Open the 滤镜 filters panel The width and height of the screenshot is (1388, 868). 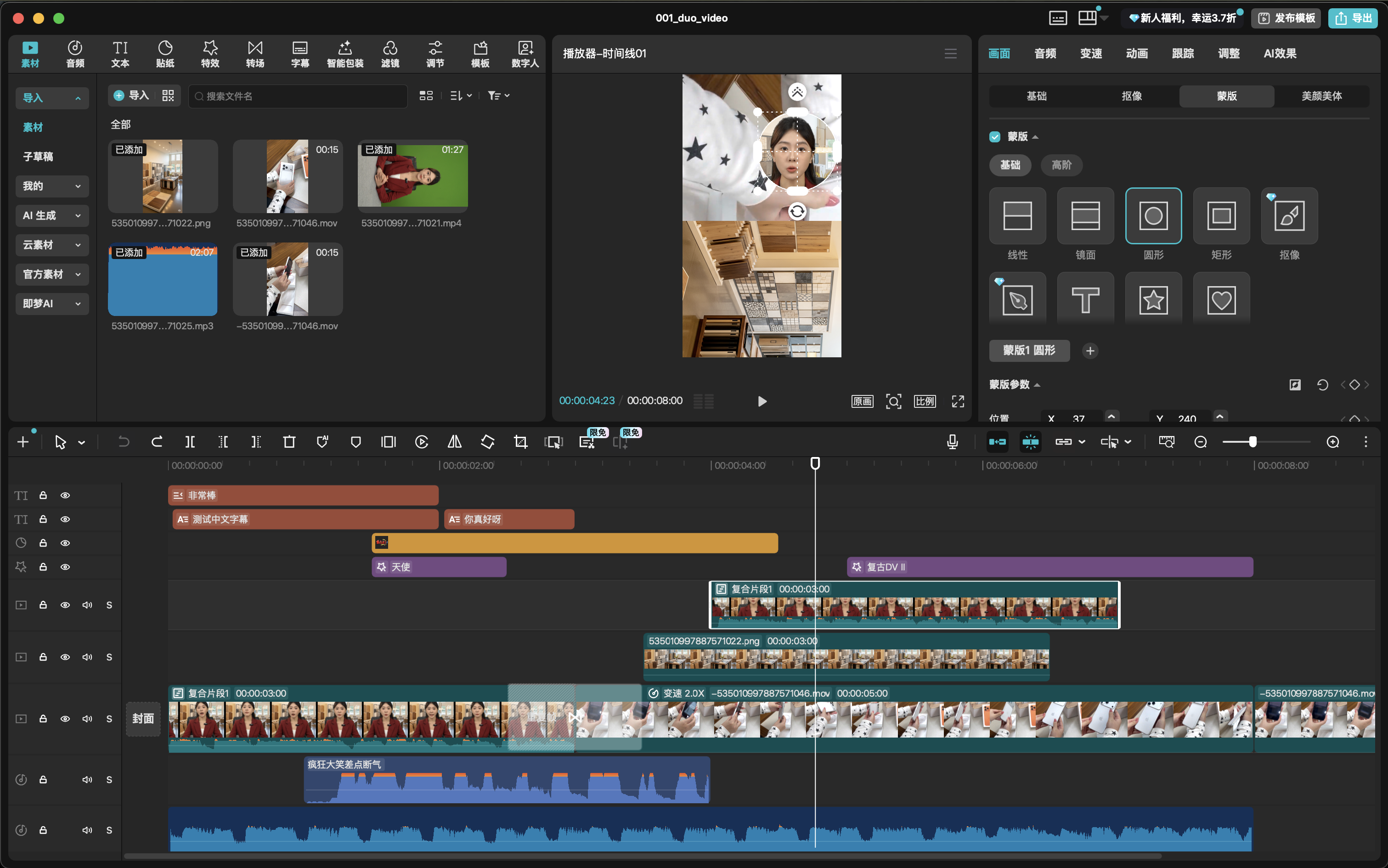click(x=390, y=54)
